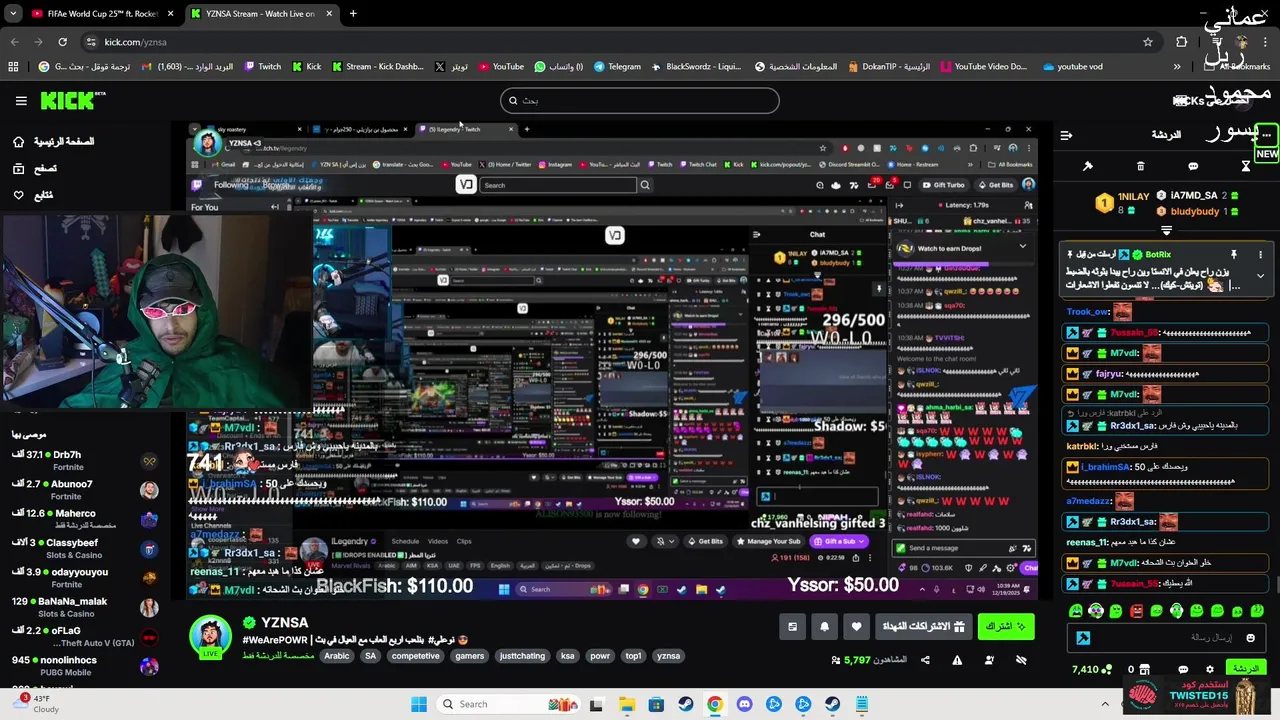
Task: Go to the Kick home sidebar item
Action: tap(55, 142)
